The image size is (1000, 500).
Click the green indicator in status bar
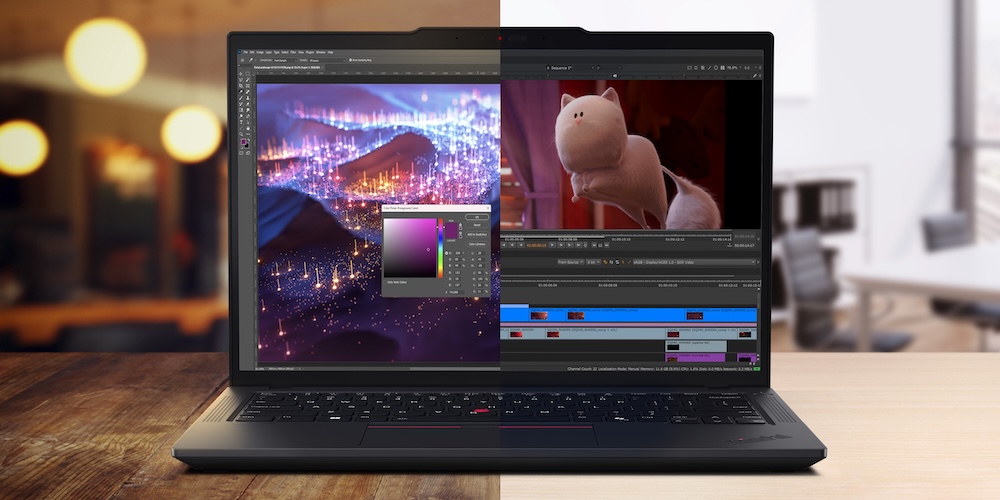(757, 369)
